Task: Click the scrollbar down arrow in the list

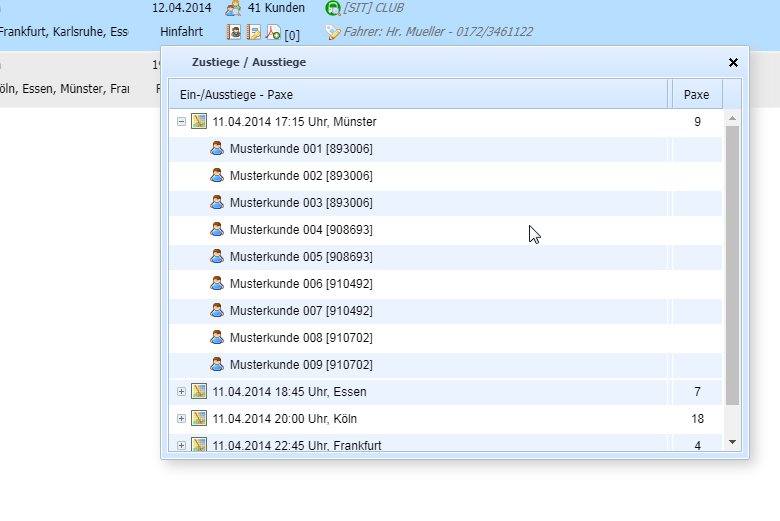Action: (x=732, y=441)
